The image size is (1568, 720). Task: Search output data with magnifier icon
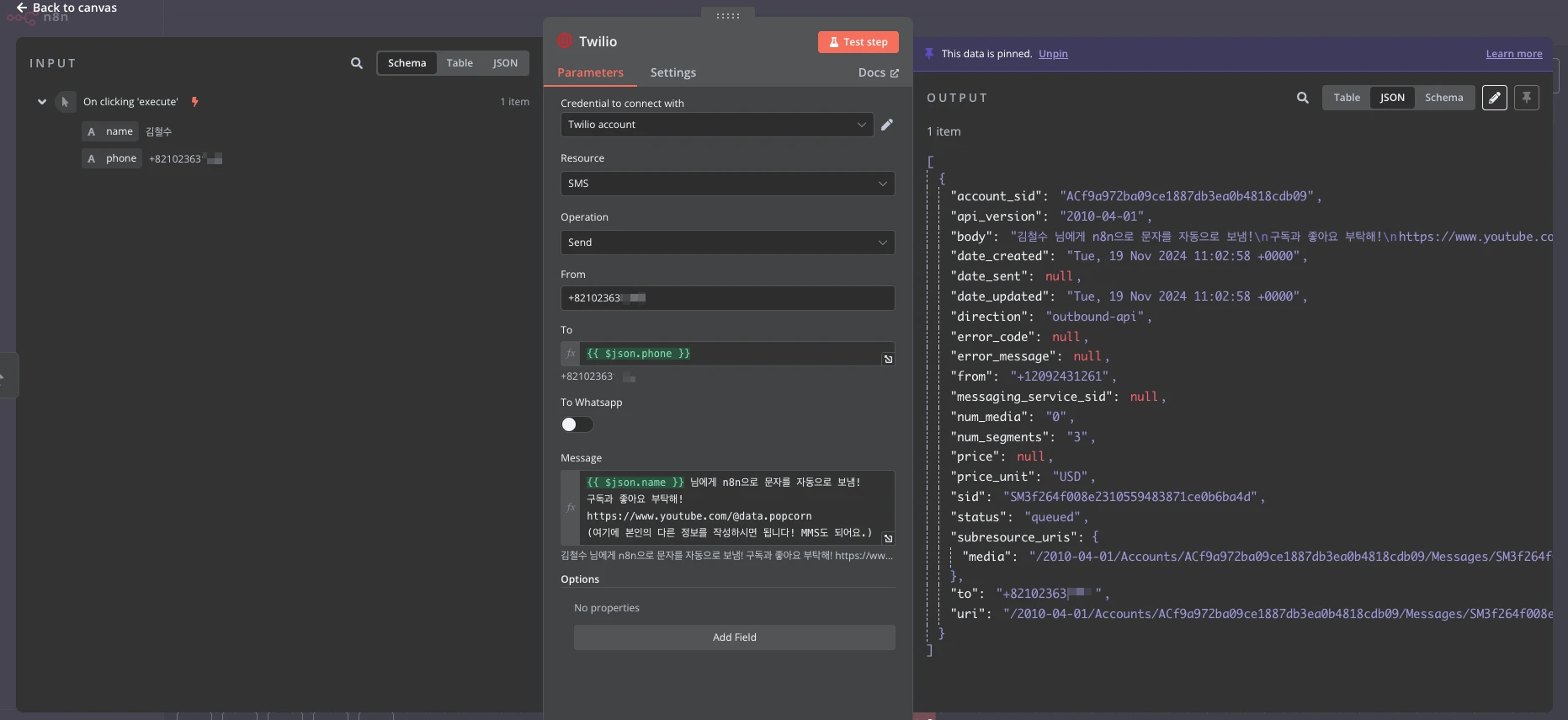(1303, 98)
